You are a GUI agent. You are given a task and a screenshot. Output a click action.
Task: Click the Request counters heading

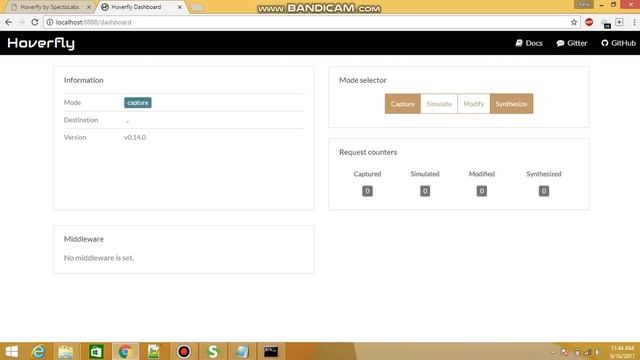tap(368, 152)
